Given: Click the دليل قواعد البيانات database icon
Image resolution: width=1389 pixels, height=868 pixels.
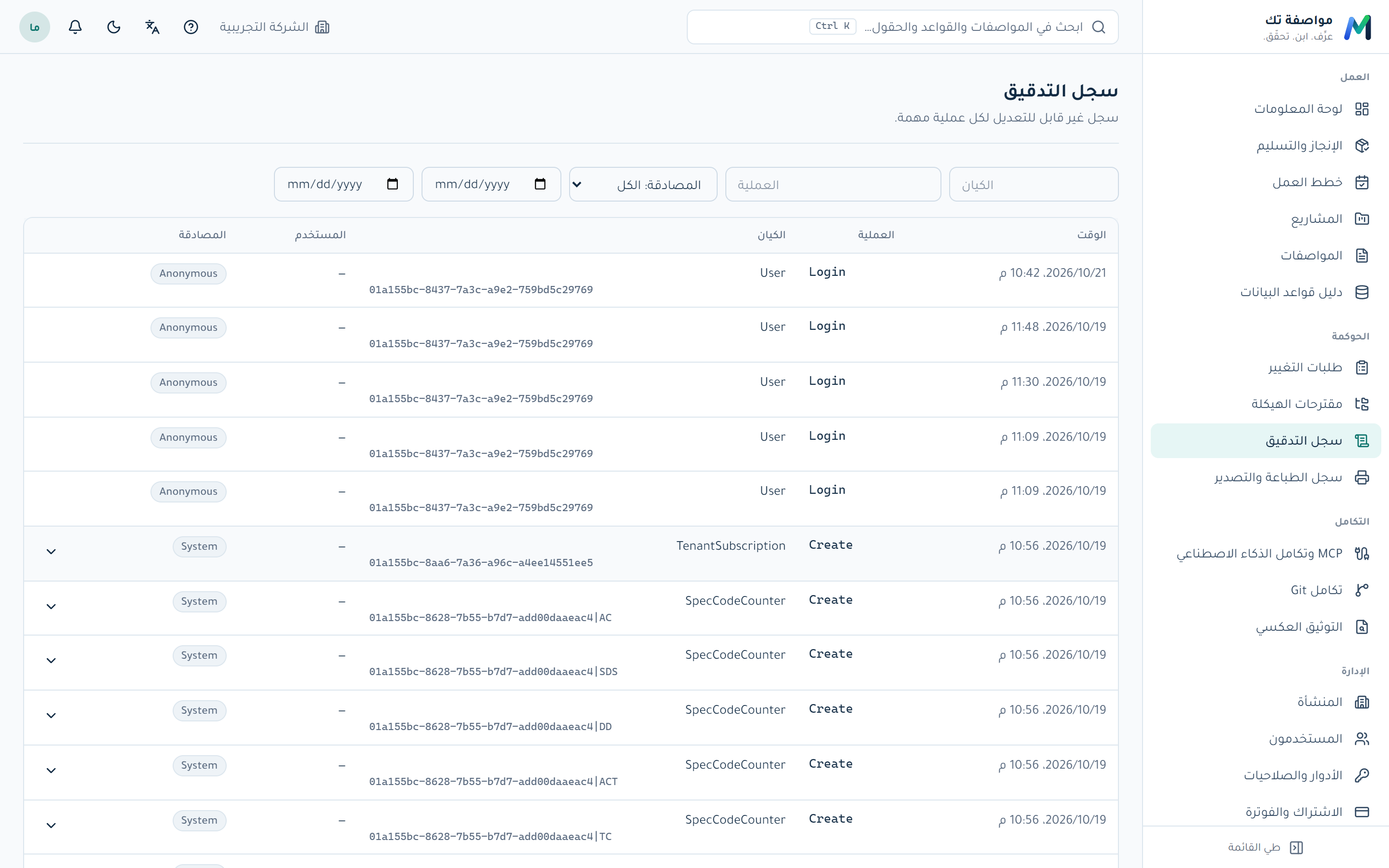Looking at the screenshot, I should click(1362, 292).
